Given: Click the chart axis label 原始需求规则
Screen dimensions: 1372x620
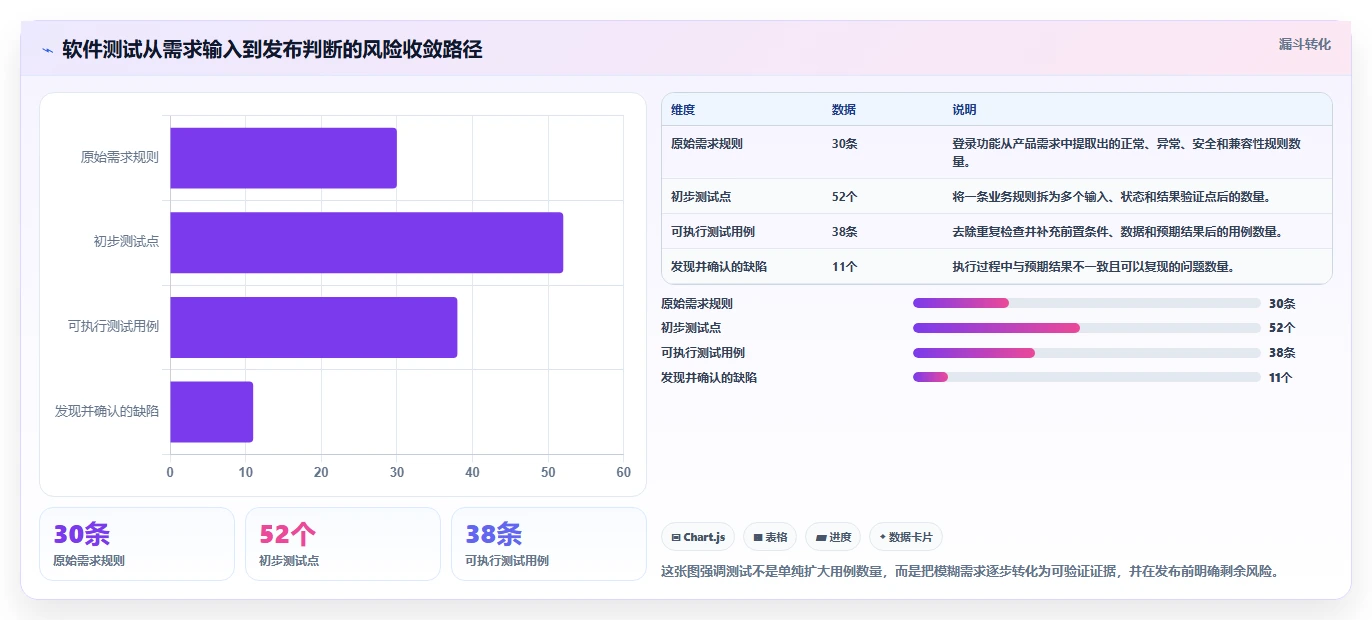Looking at the screenshot, I should (x=120, y=157).
